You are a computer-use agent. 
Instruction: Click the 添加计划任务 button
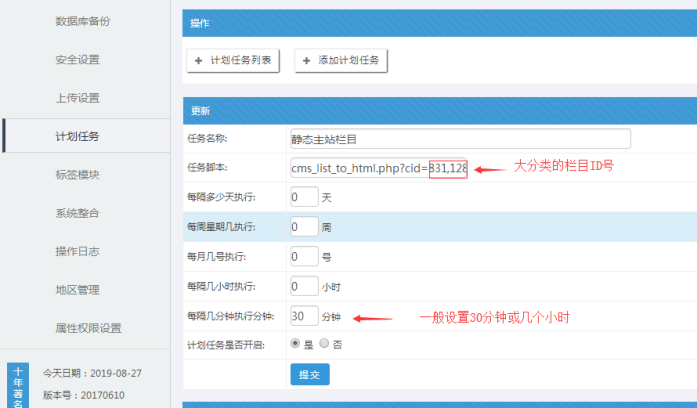tap(341, 61)
